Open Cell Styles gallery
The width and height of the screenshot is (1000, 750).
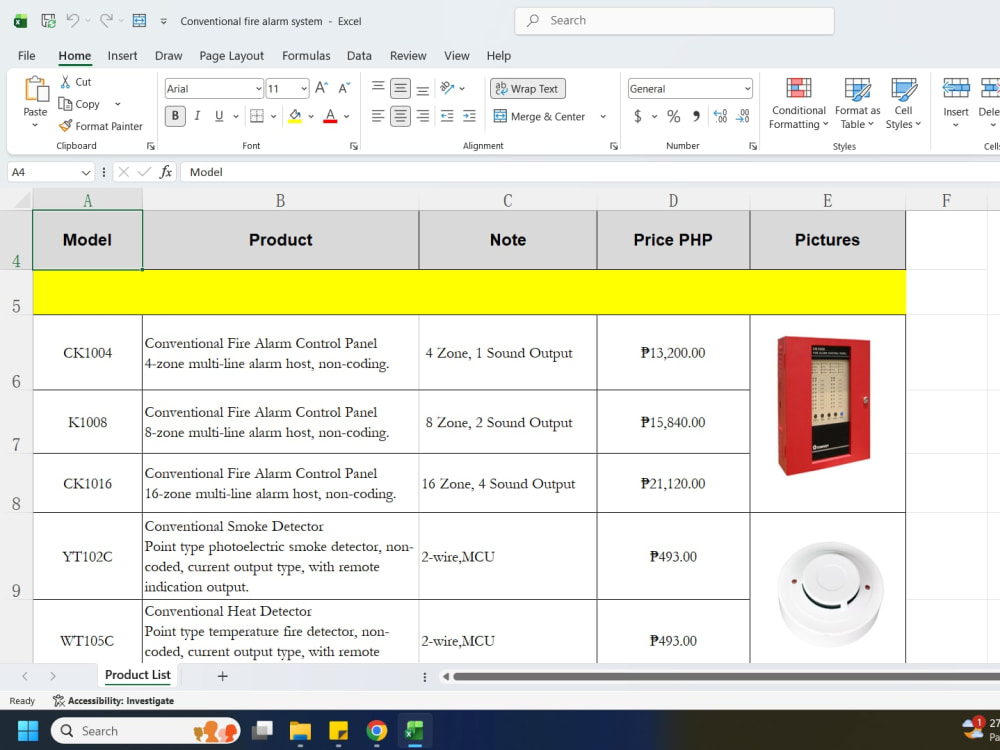tap(903, 103)
